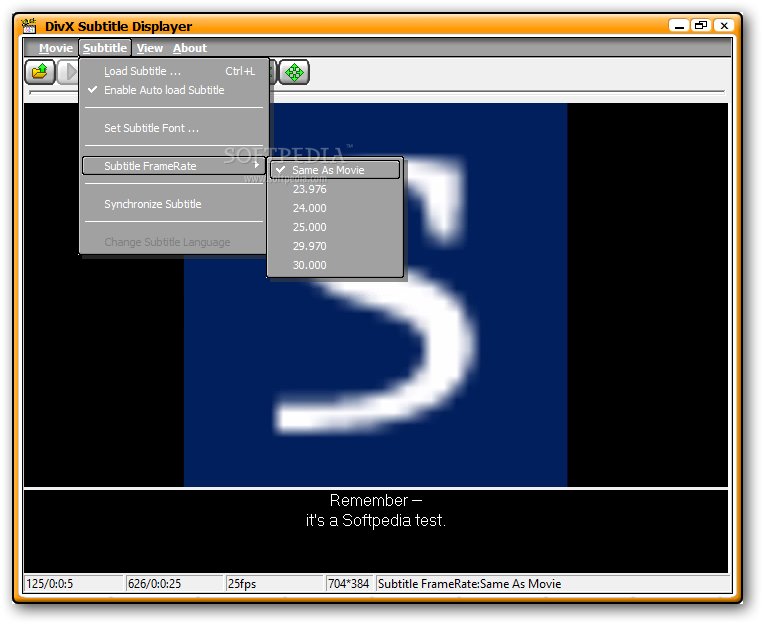763x624 pixels.
Task: Click the 25fps status bar entry
Action: coord(274,584)
